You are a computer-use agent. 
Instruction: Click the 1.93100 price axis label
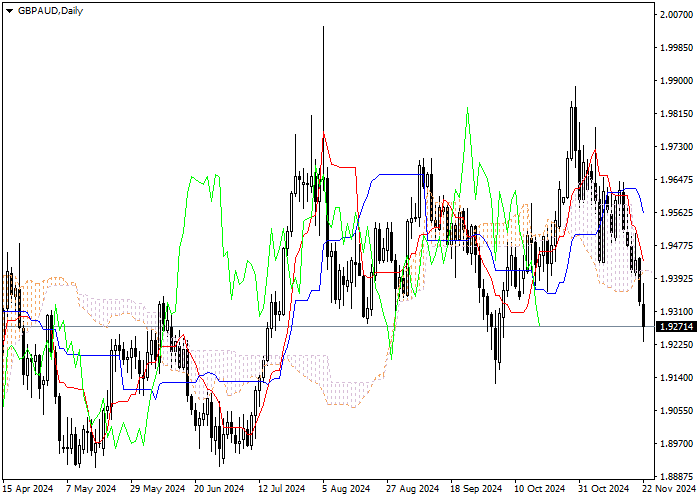pyautogui.click(x=676, y=312)
